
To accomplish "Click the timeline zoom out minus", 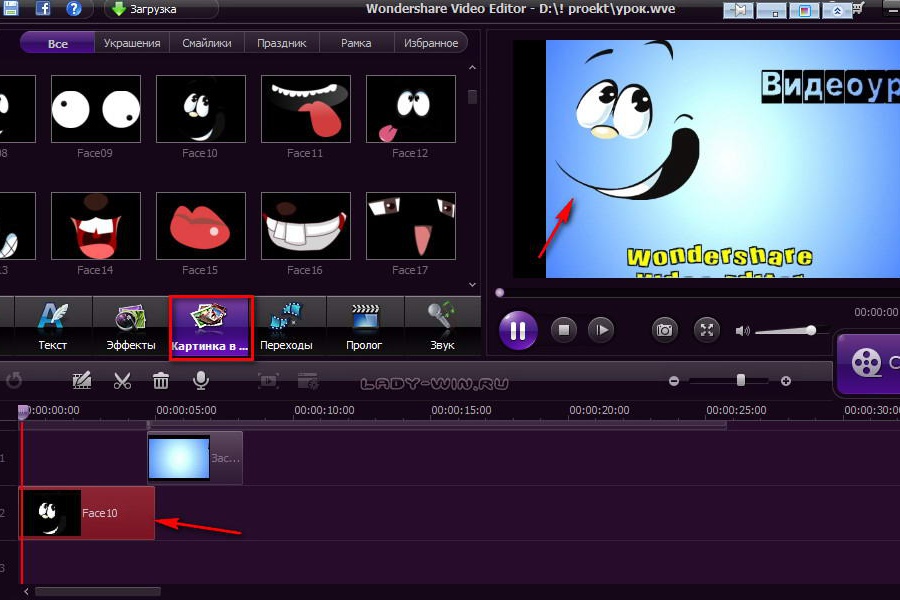I will pos(674,381).
